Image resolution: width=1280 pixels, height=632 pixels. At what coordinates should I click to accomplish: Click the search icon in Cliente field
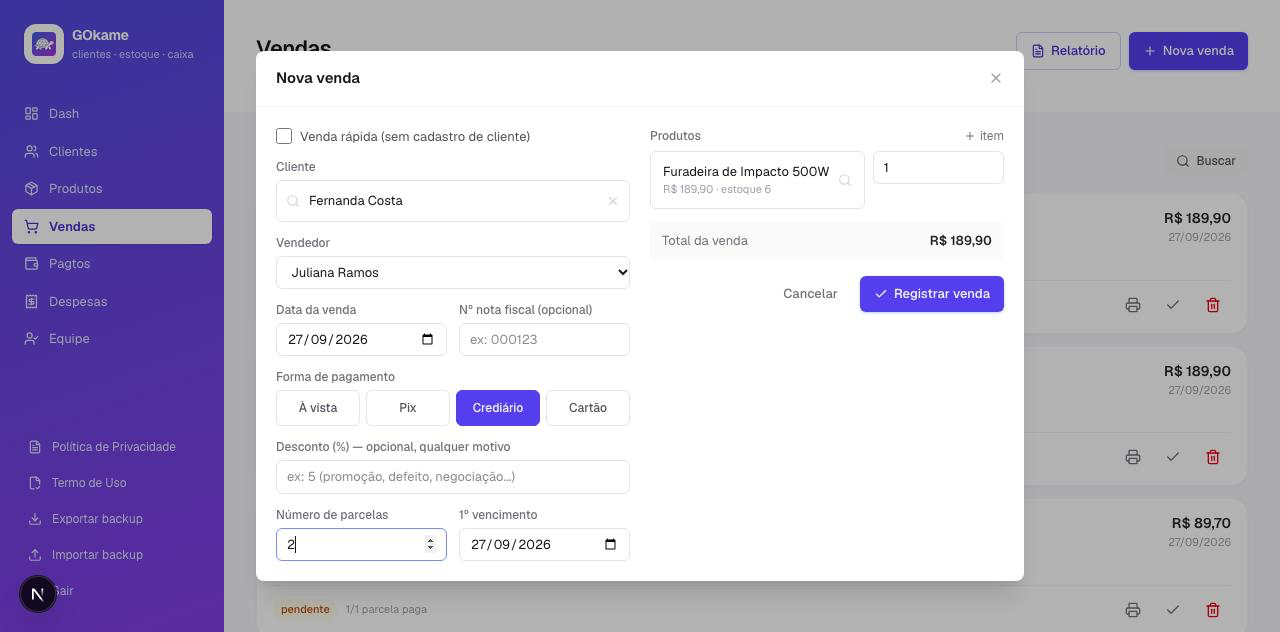click(x=293, y=201)
